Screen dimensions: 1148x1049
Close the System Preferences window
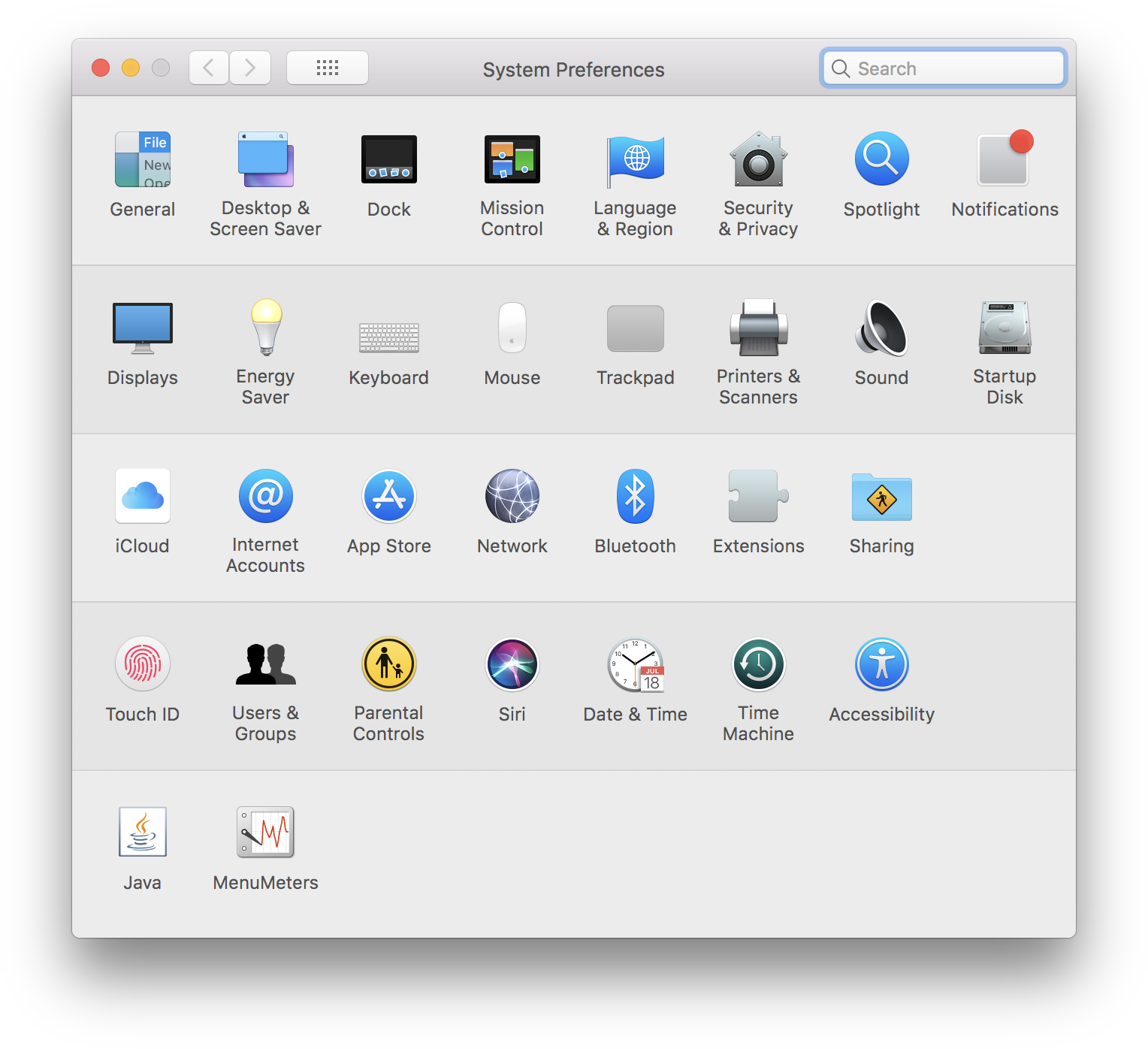tap(101, 68)
